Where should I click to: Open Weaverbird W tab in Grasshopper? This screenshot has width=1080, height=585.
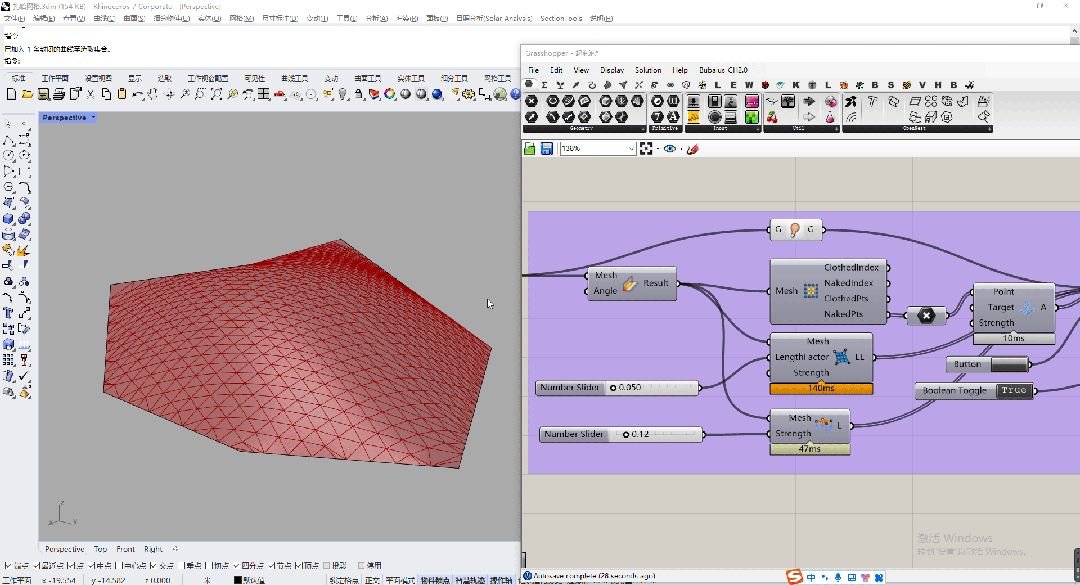(x=749, y=85)
